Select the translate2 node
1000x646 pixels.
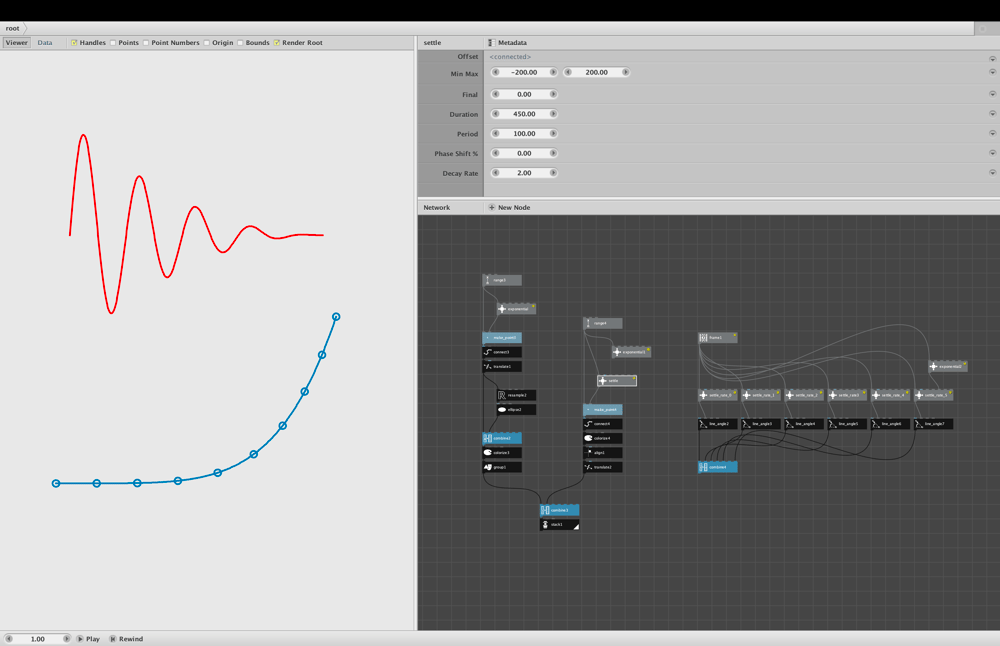(x=603, y=467)
